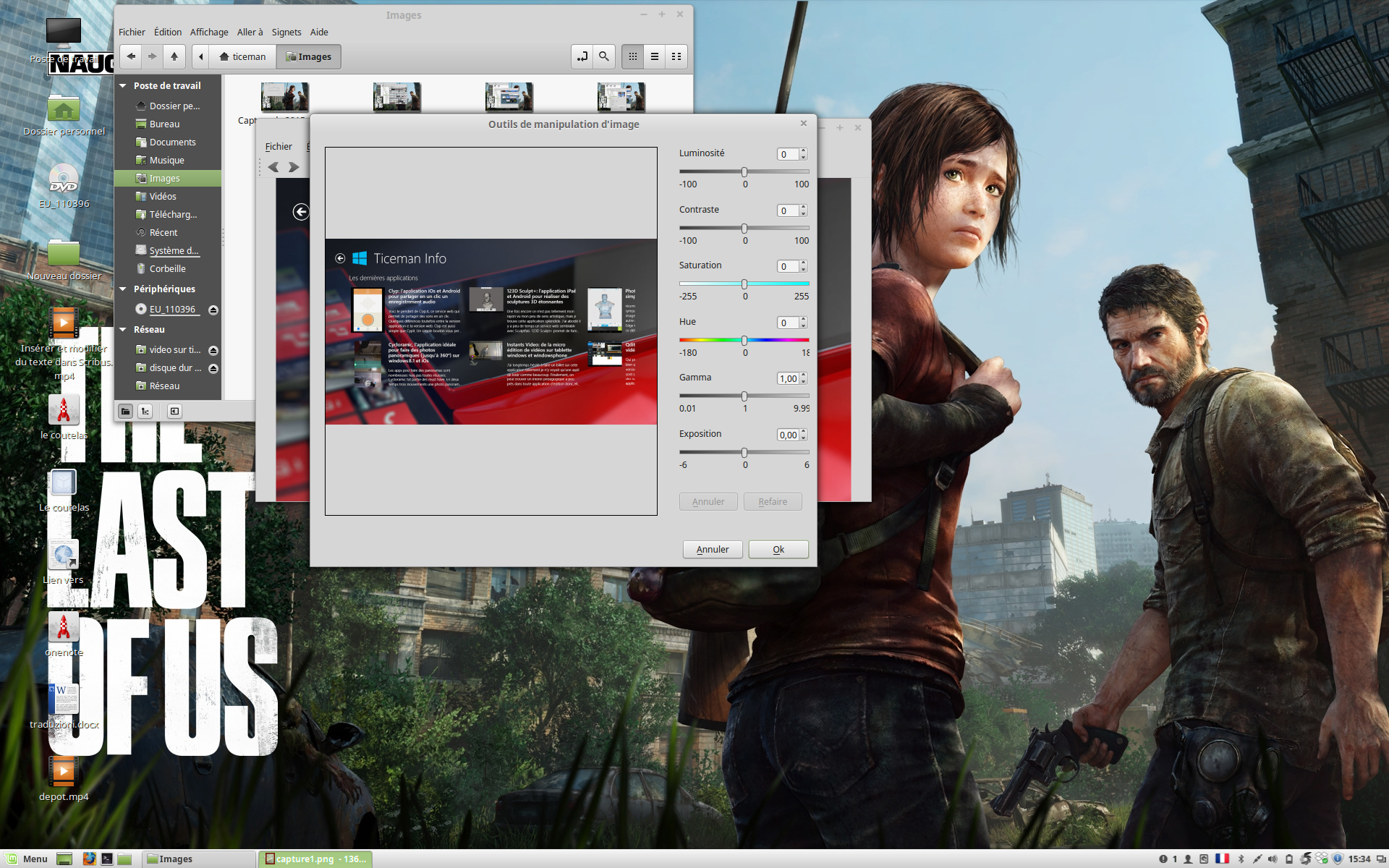Viewport: 1389px width, 868px height.
Task: Collapse the Périphériques section
Action: click(x=123, y=289)
